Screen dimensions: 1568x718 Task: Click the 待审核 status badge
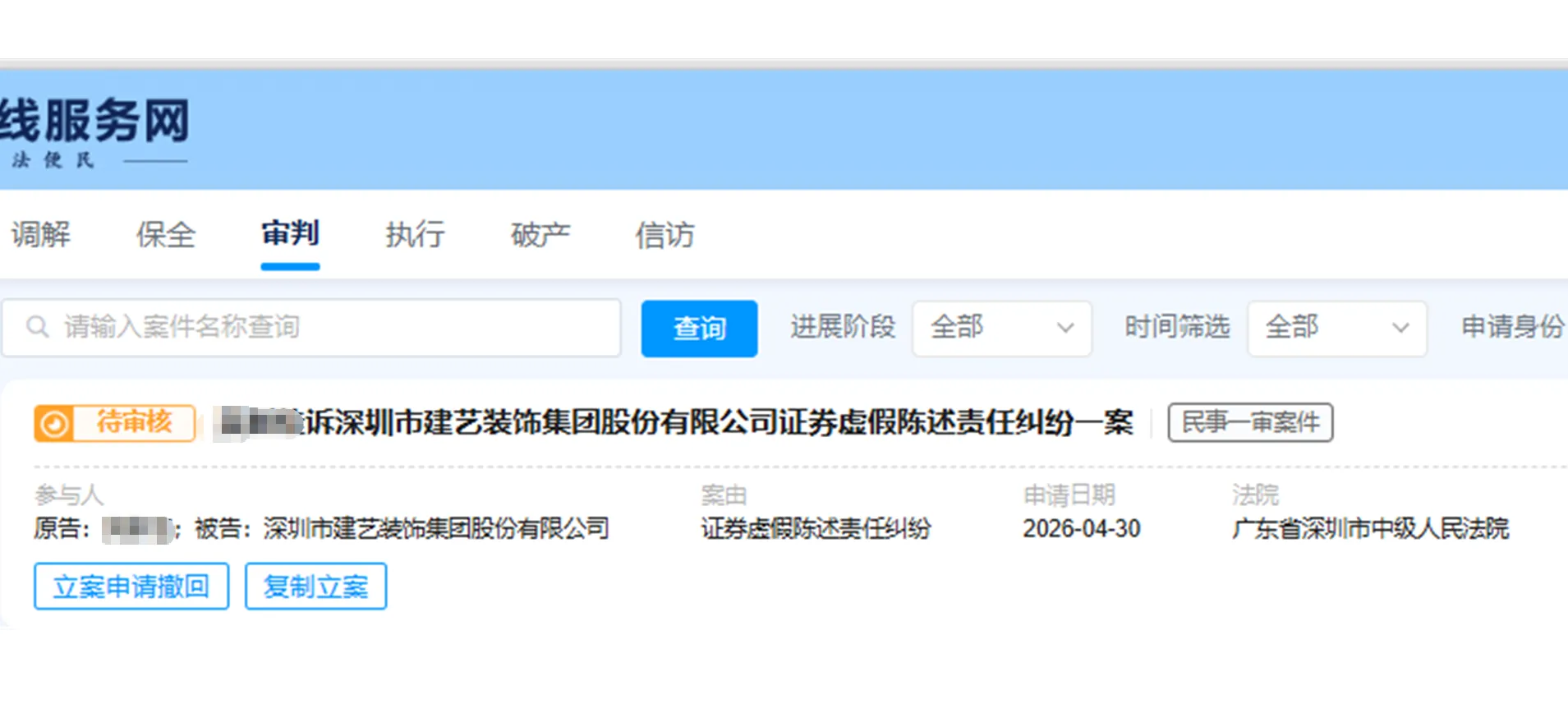click(x=115, y=423)
